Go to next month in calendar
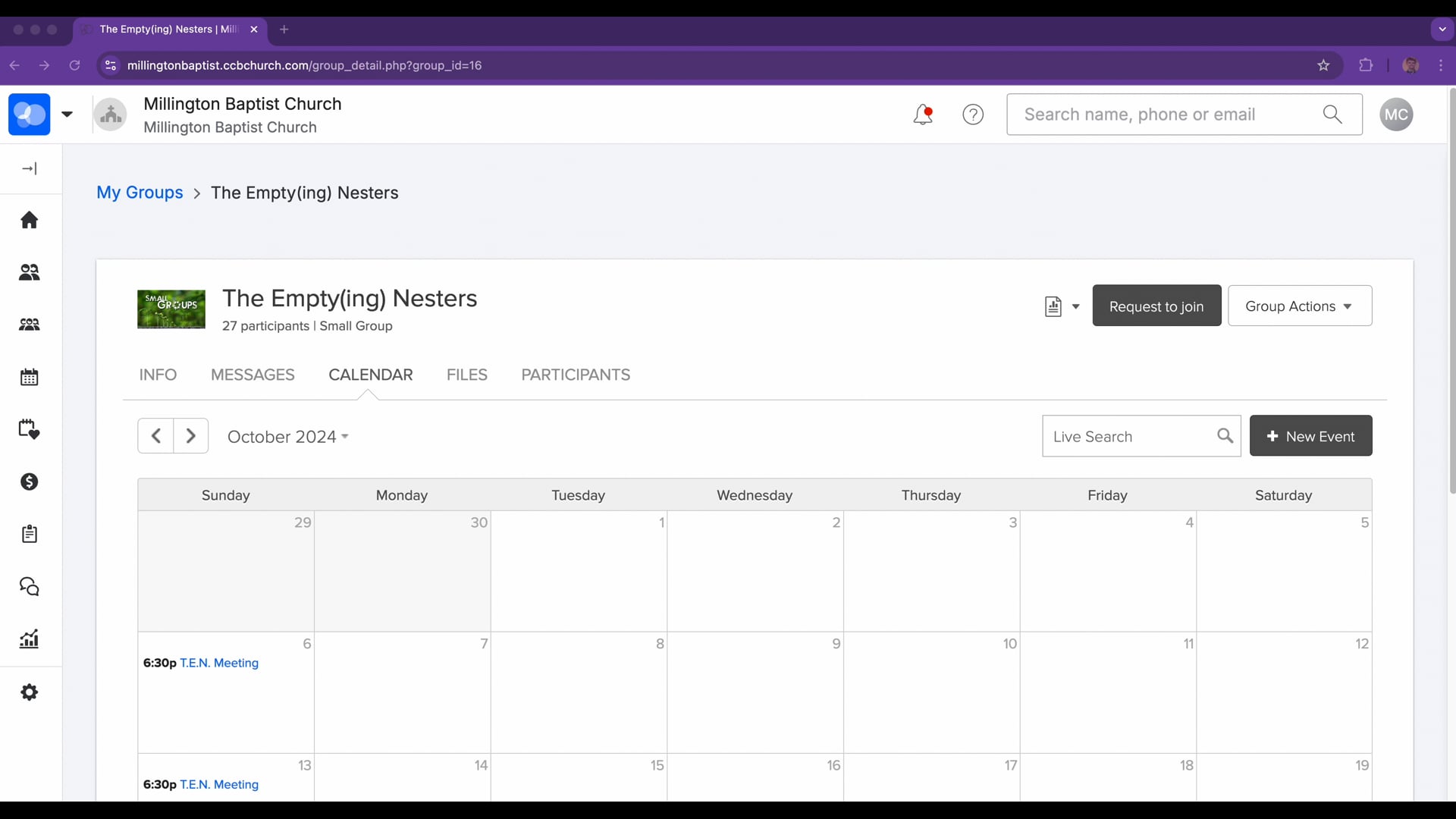The width and height of the screenshot is (1456, 819). 191,436
